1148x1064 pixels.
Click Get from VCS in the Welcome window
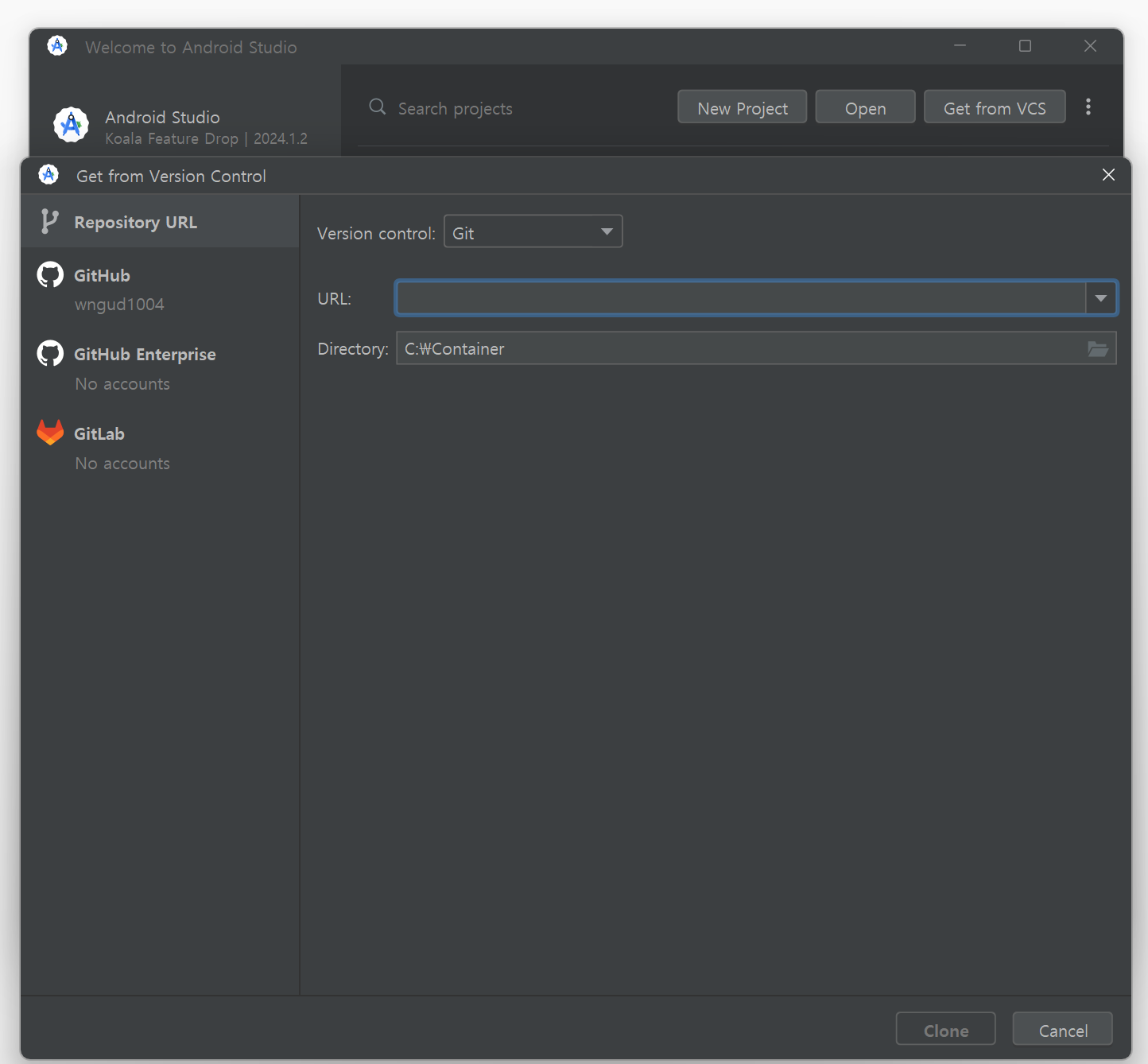click(995, 107)
